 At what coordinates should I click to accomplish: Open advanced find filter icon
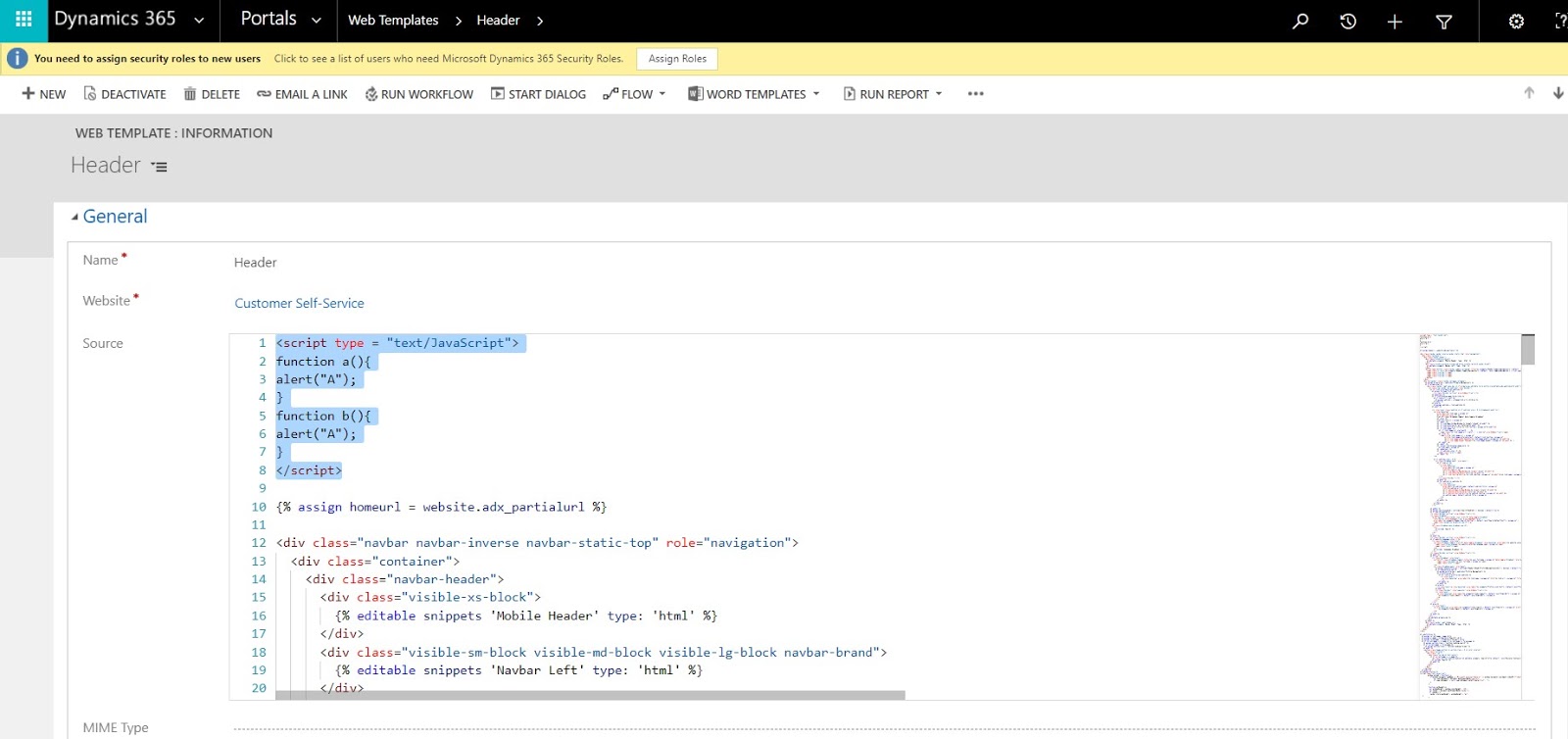click(x=1444, y=22)
